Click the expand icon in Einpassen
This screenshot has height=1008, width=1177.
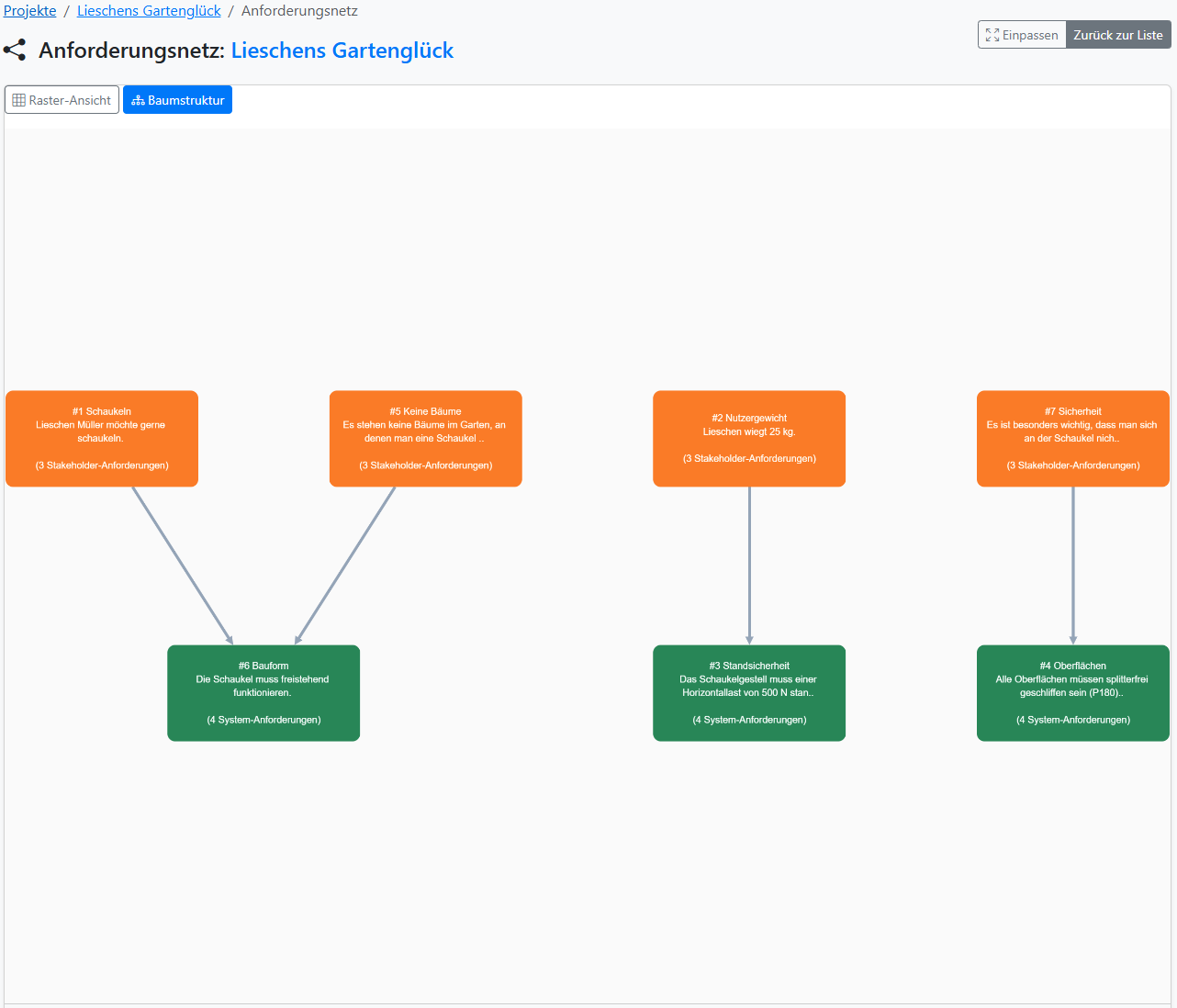[x=992, y=35]
